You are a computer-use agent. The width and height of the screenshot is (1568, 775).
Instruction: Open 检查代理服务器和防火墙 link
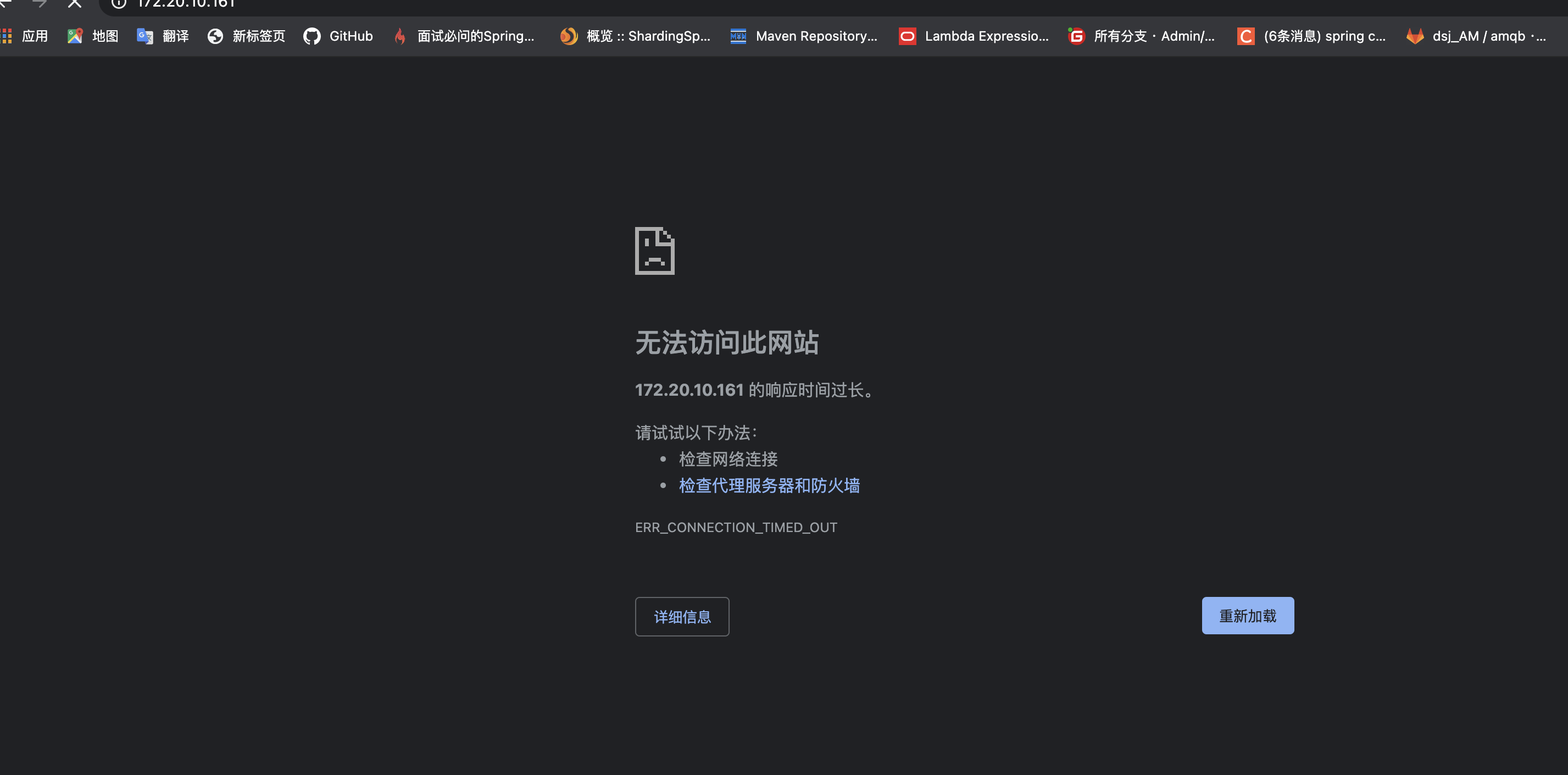pyautogui.click(x=769, y=485)
